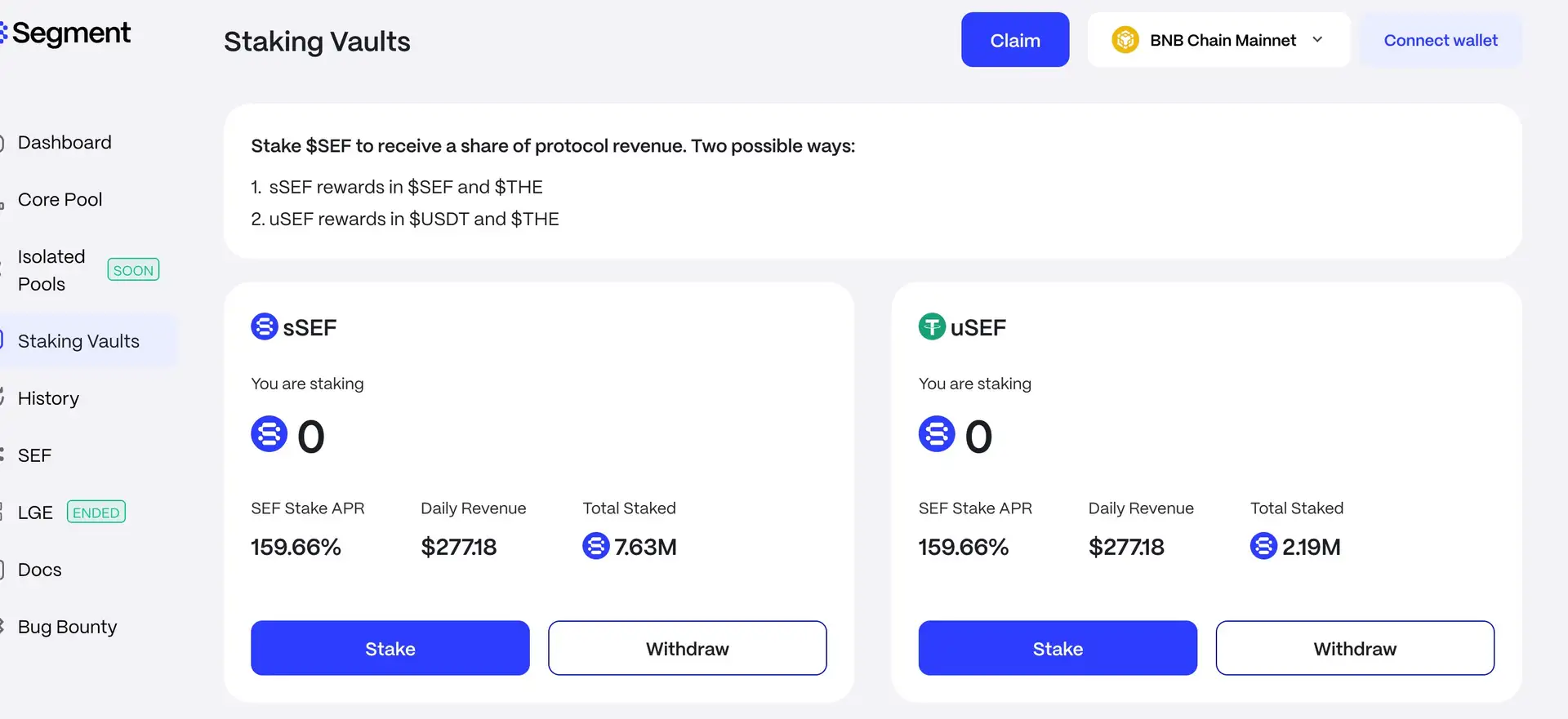Withdraw from the uSEF vault
Image resolution: width=1568 pixels, height=719 pixels.
tap(1354, 648)
